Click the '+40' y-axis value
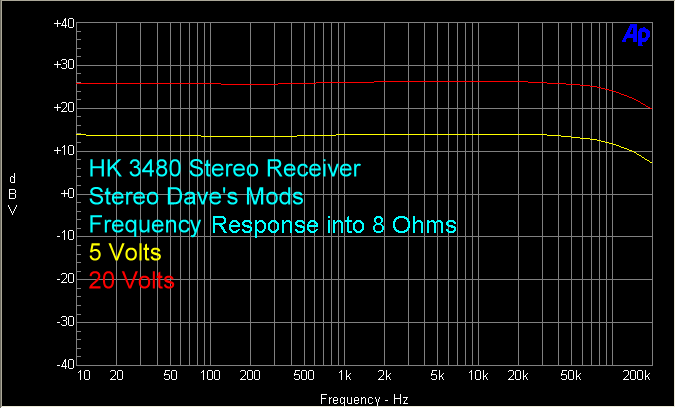Image resolution: width=676 pixels, height=408 pixels. pyautogui.click(x=64, y=23)
